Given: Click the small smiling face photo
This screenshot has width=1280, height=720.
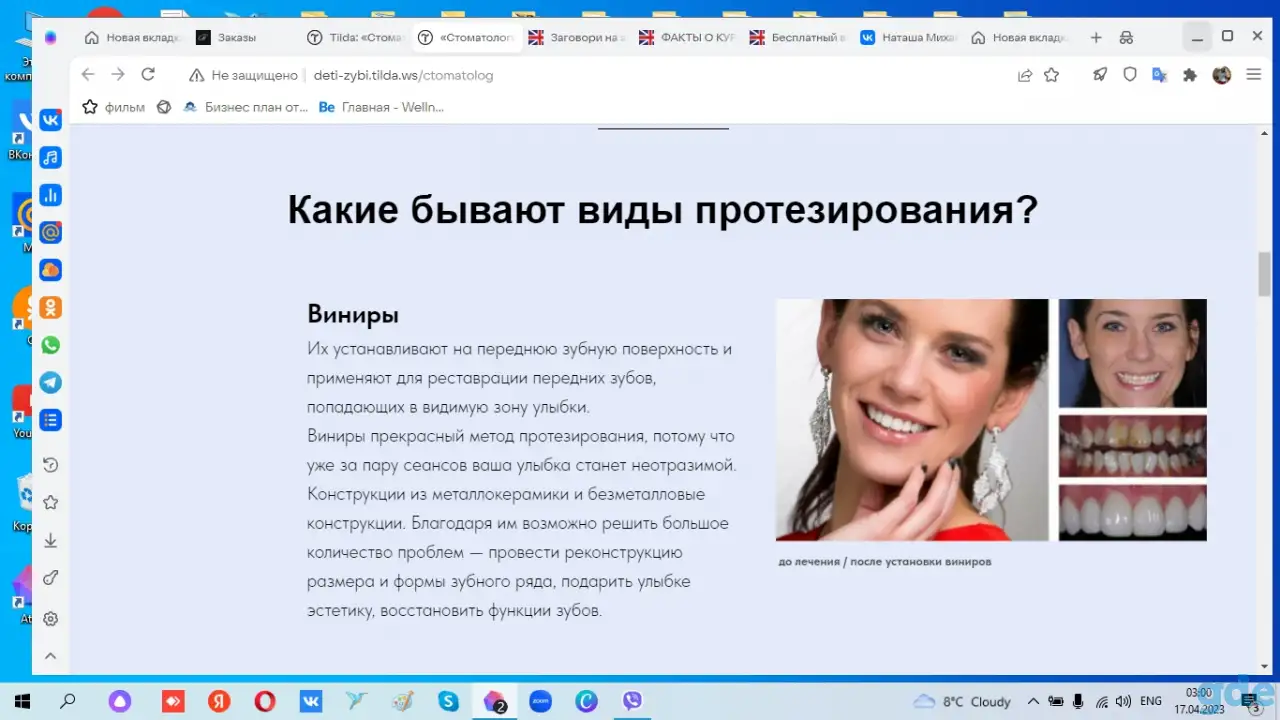Looking at the screenshot, I should pos(1133,353).
